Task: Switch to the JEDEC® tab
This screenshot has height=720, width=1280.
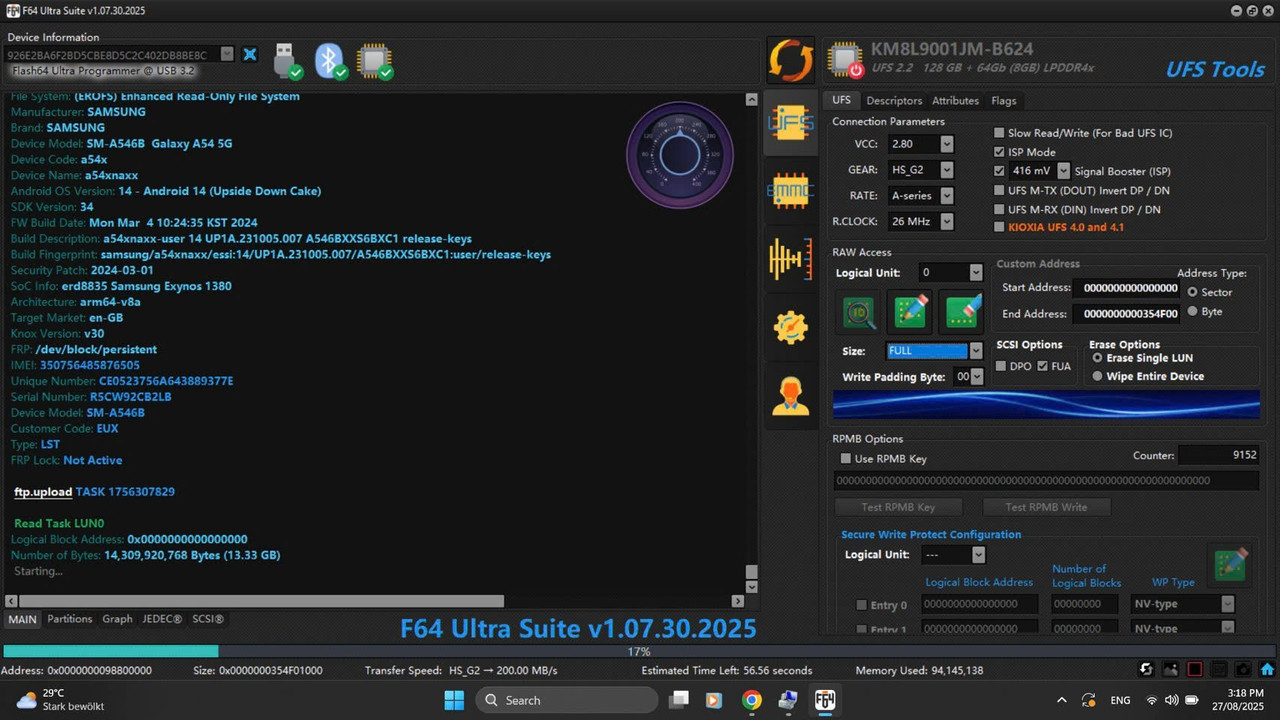Action: [162, 619]
